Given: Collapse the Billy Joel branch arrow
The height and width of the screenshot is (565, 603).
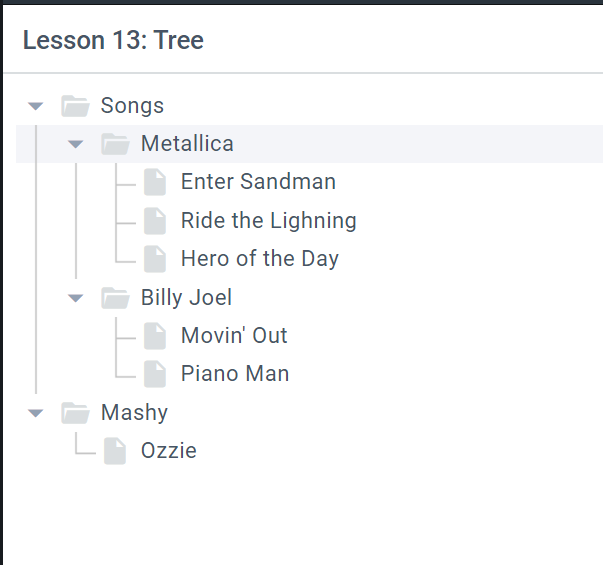Looking at the screenshot, I should pos(76,298).
